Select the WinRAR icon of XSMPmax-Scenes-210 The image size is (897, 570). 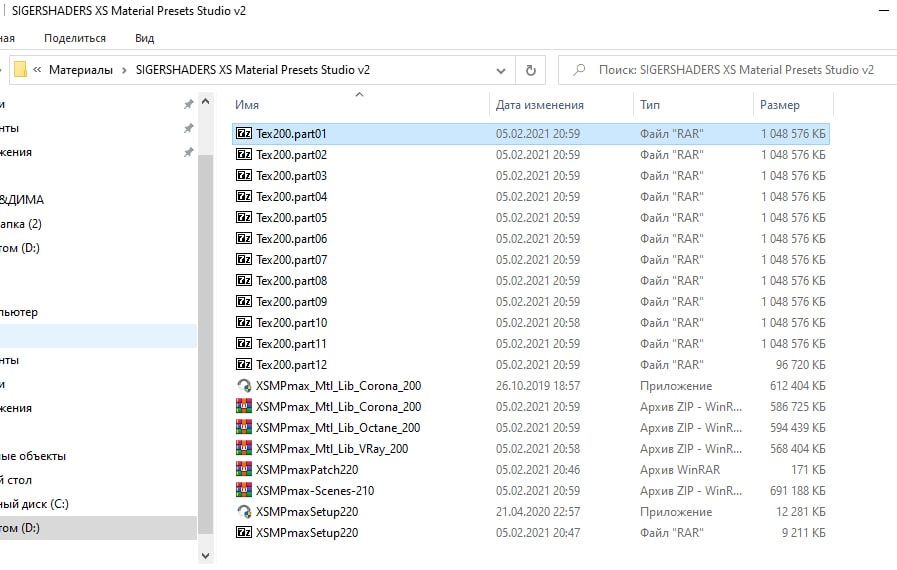(244, 490)
